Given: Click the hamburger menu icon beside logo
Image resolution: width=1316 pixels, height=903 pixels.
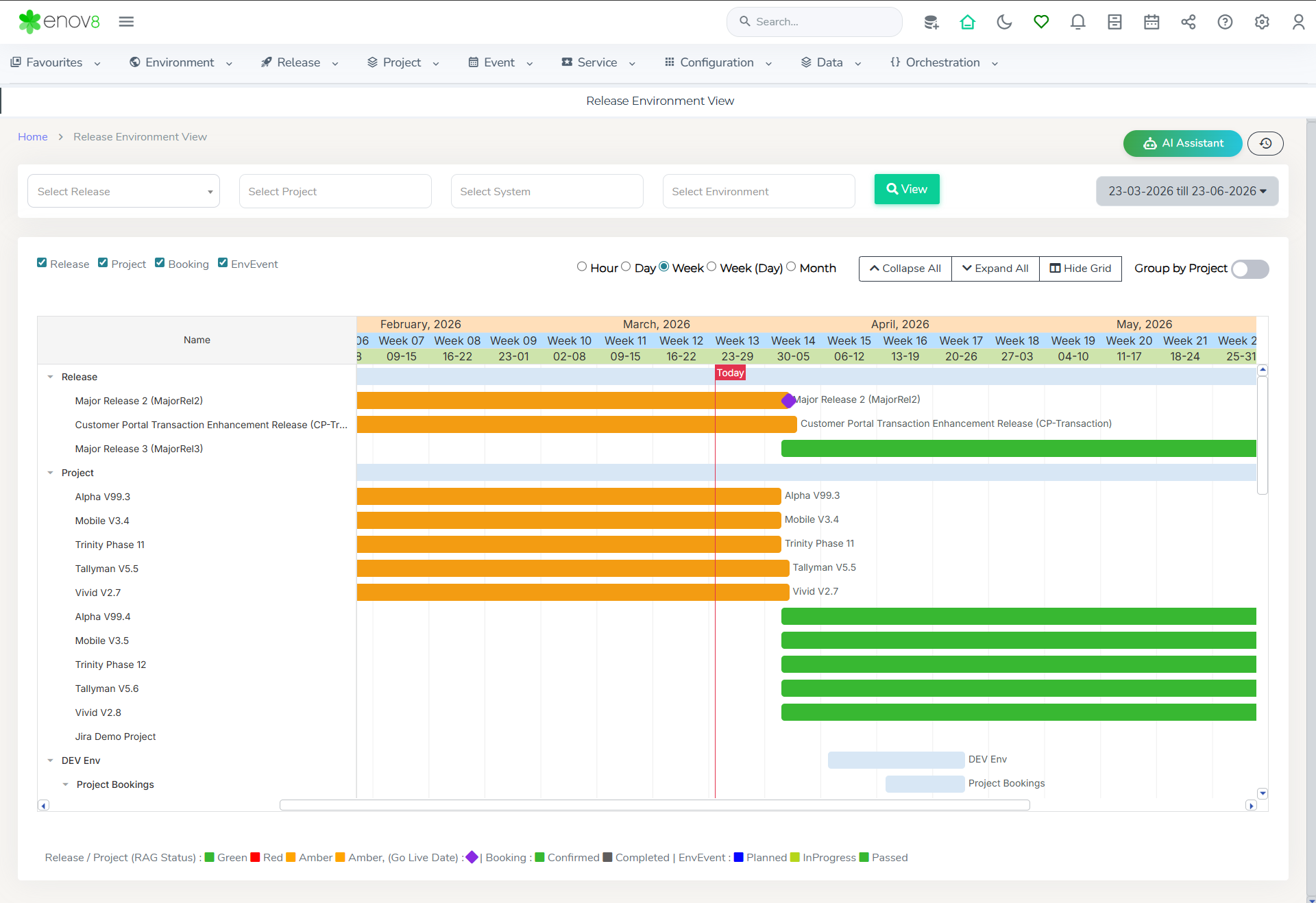Looking at the screenshot, I should (126, 22).
